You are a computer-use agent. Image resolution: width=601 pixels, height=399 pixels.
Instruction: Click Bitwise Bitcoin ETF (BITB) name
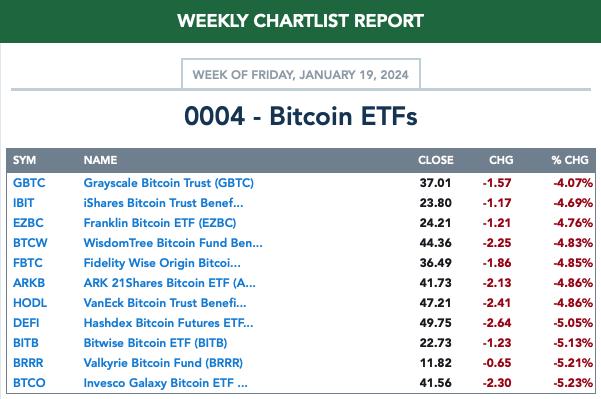pos(155,343)
